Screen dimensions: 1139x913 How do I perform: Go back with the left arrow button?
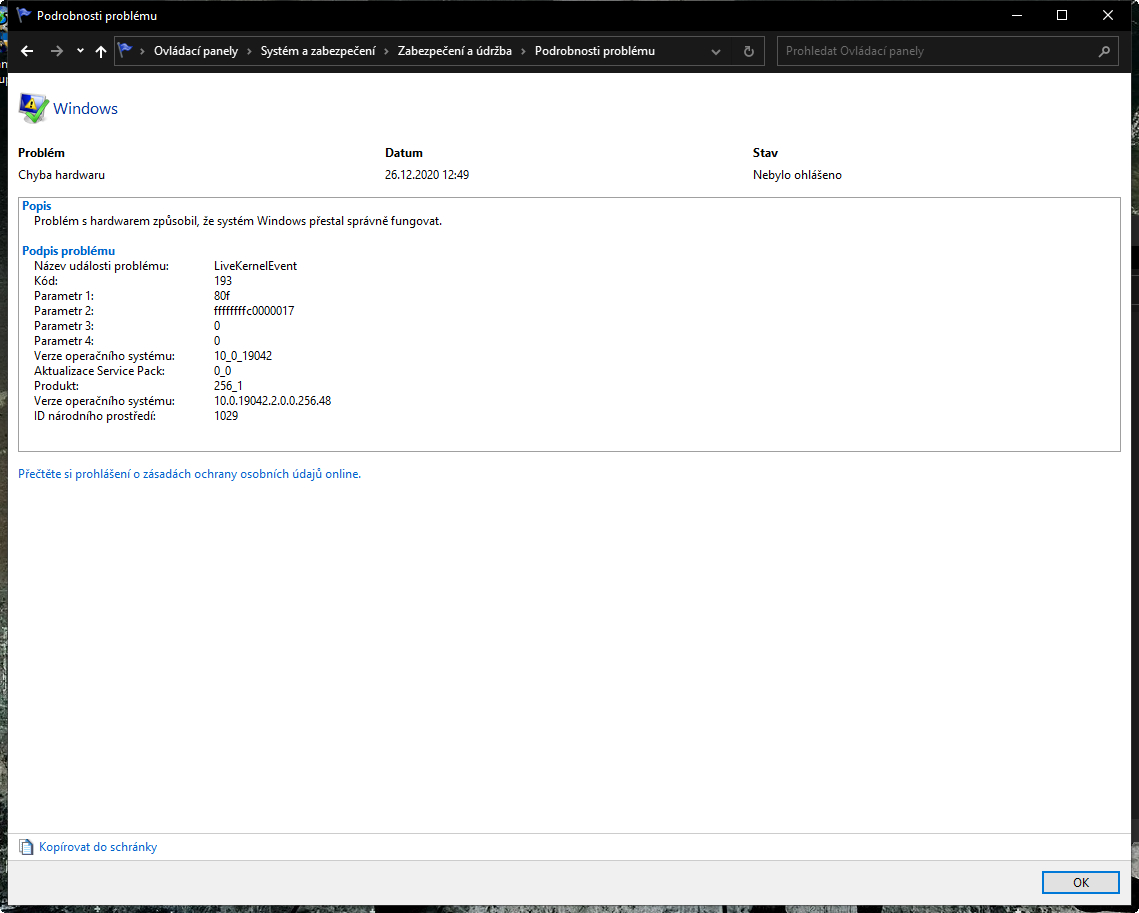(x=27, y=51)
